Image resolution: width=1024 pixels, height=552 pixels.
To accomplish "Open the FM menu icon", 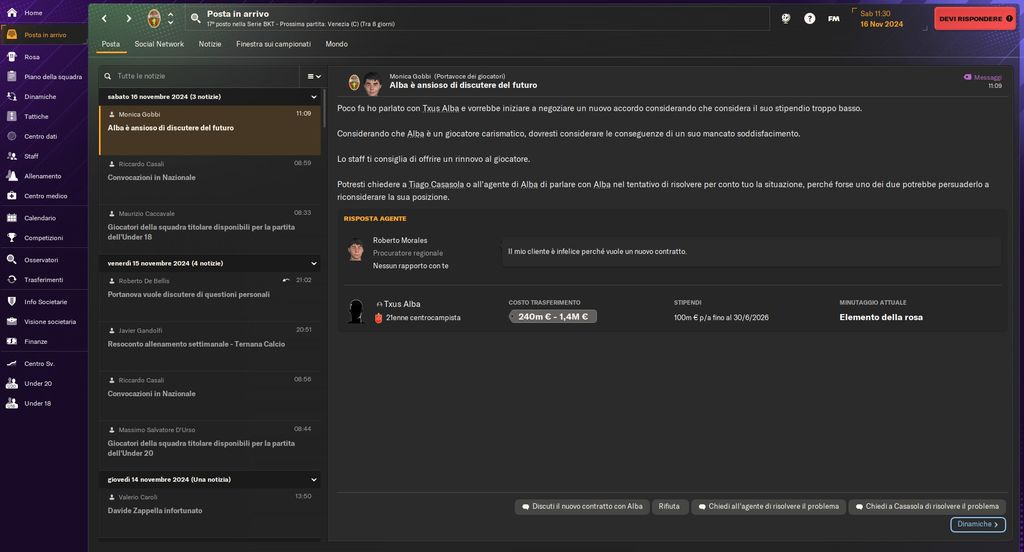I will click(833, 18).
